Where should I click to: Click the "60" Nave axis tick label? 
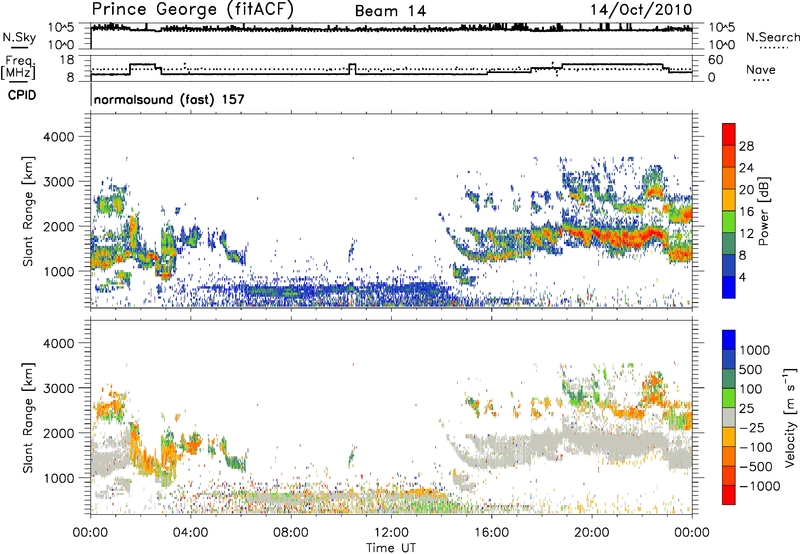click(716, 60)
